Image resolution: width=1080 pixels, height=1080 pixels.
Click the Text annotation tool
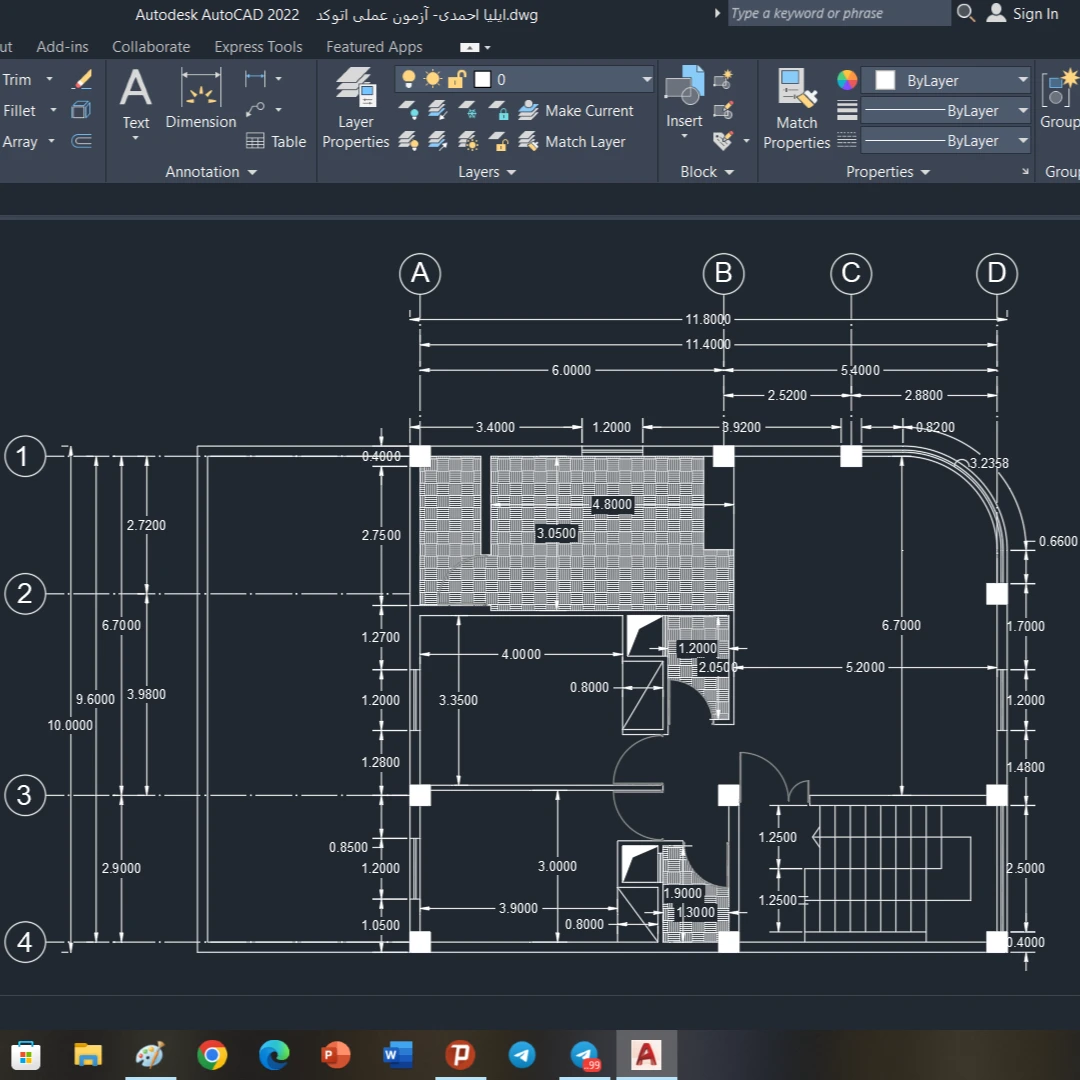[x=136, y=98]
